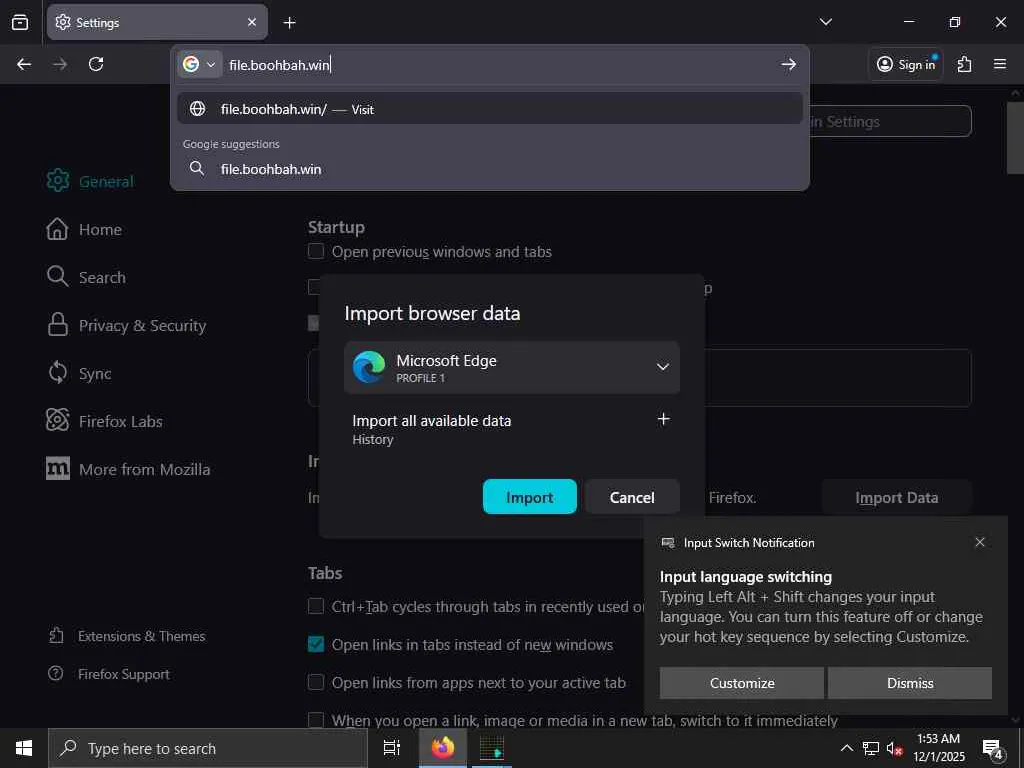This screenshot has height=768, width=1024.
Task: Click the Import Data button in settings
Action: coord(897,498)
